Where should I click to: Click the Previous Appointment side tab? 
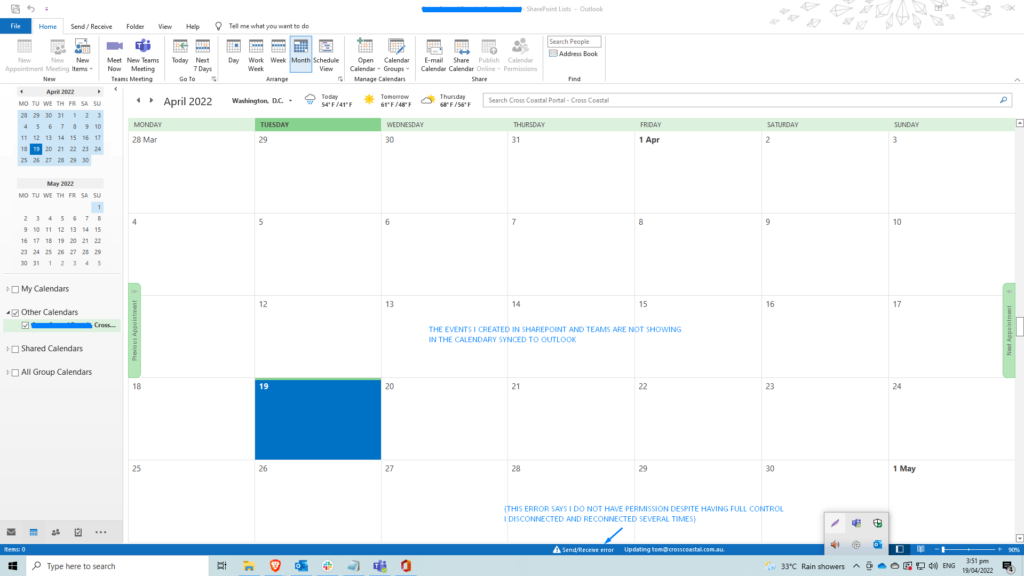pos(135,330)
